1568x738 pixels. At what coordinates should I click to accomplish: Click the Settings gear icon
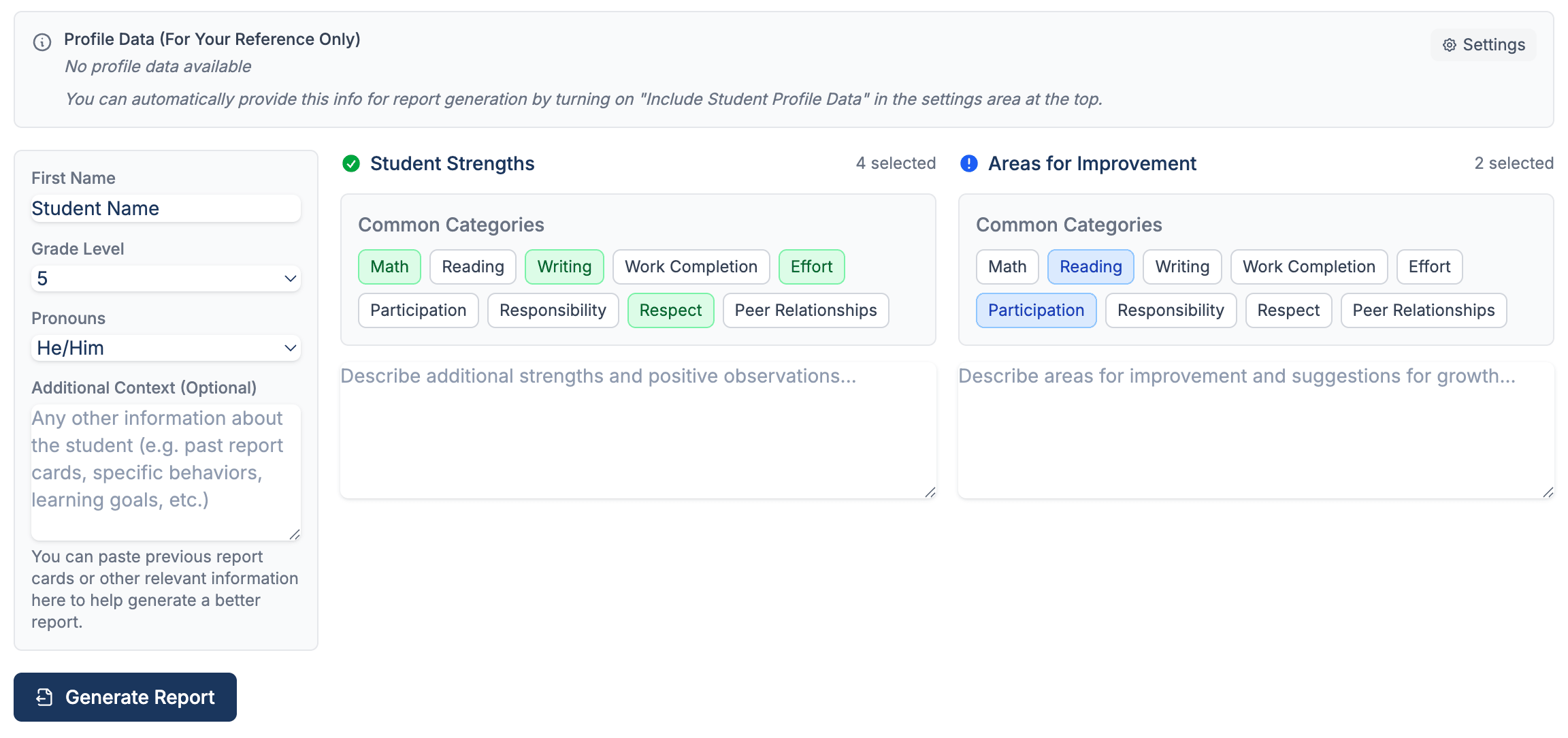coord(1450,45)
